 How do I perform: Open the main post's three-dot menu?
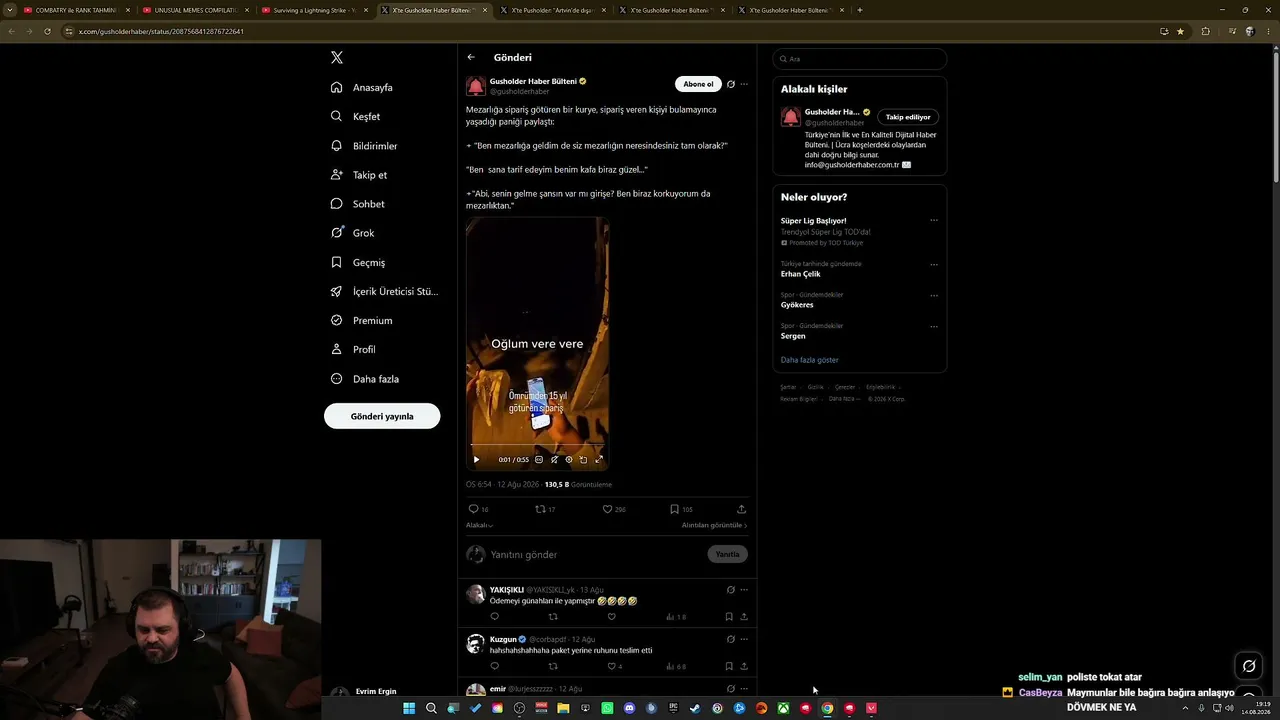[x=744, y=84]
